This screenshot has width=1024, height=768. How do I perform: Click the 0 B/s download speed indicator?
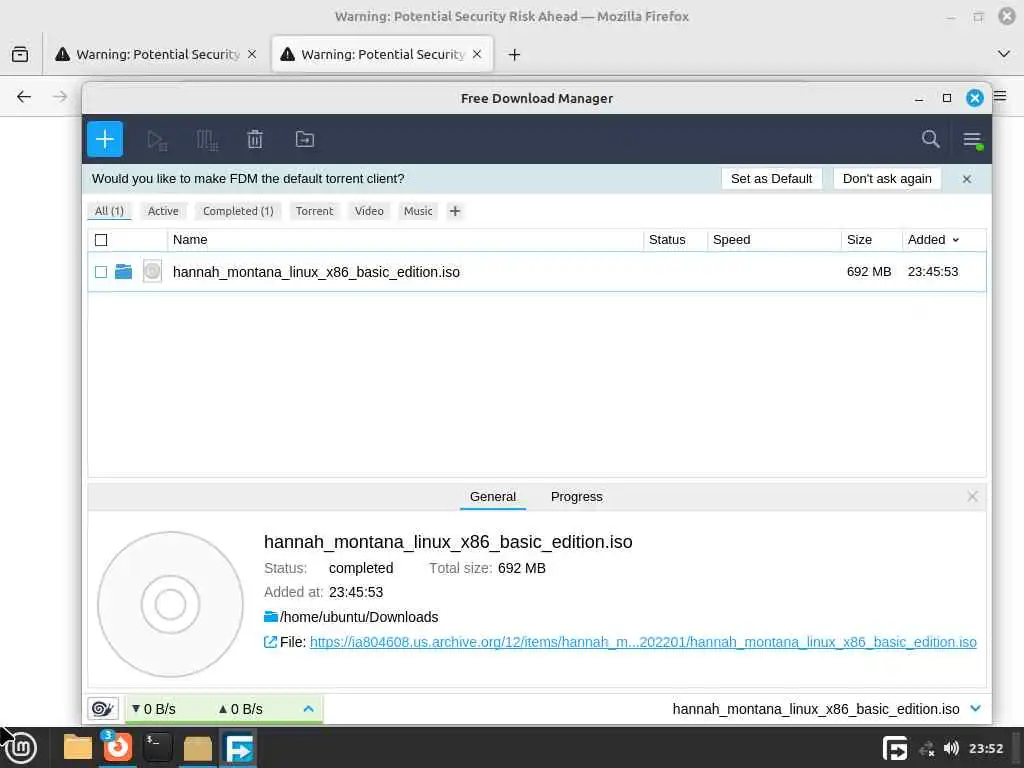(153, 709)
